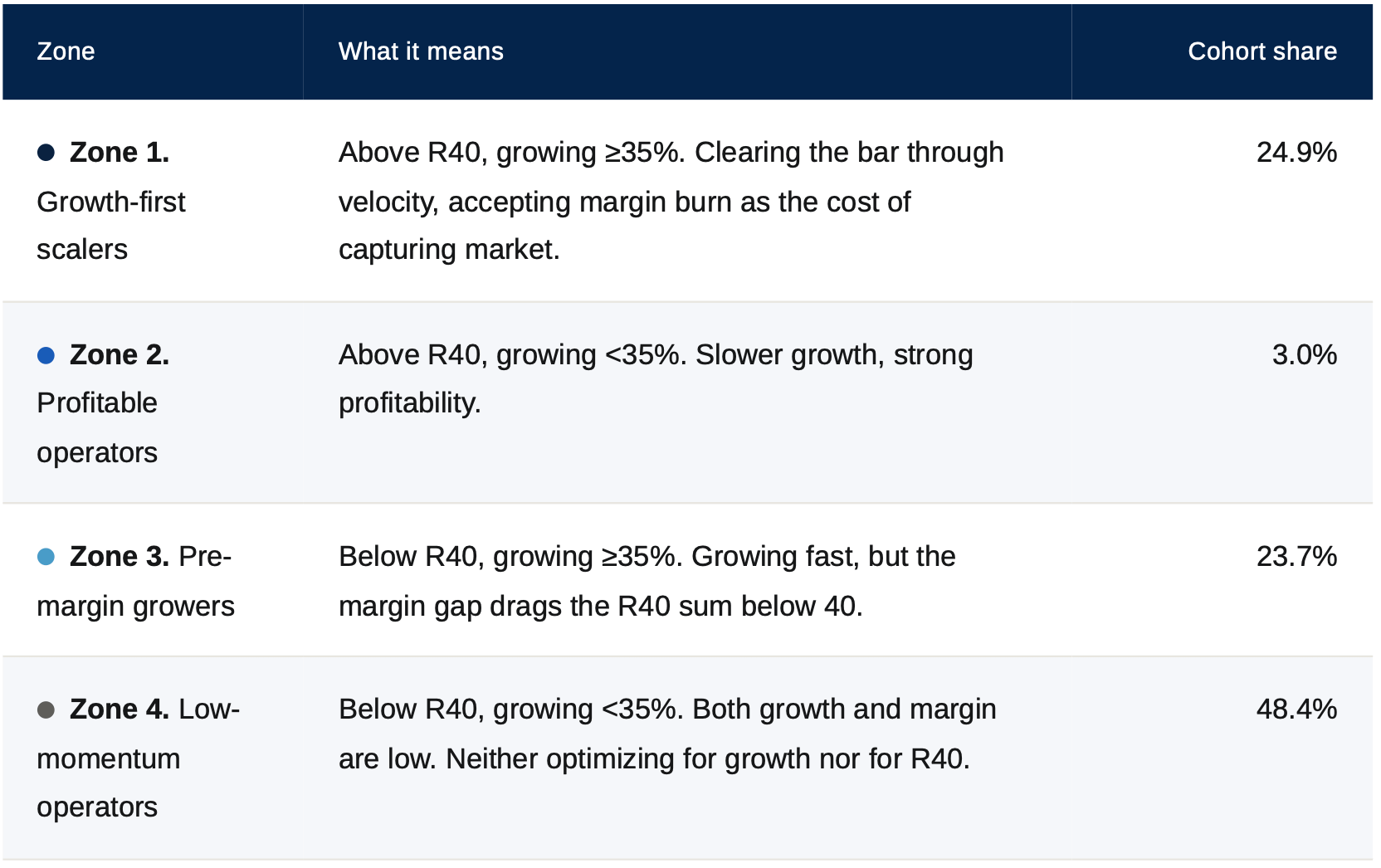Click the gray Zone 4 dot
The height and width of the screenshot is (868, 1381).
[46, 710]
